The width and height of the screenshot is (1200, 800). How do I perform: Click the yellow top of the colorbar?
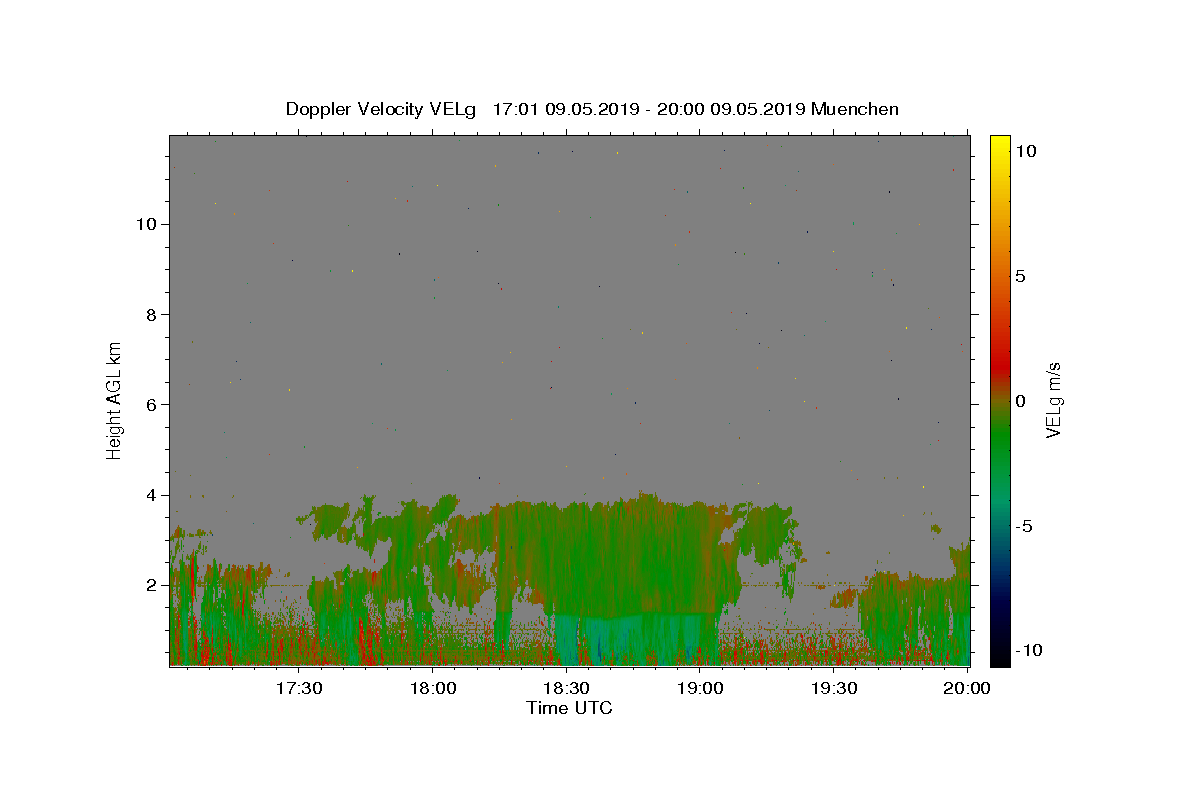pyautogui.click(x=1000, y=145)
